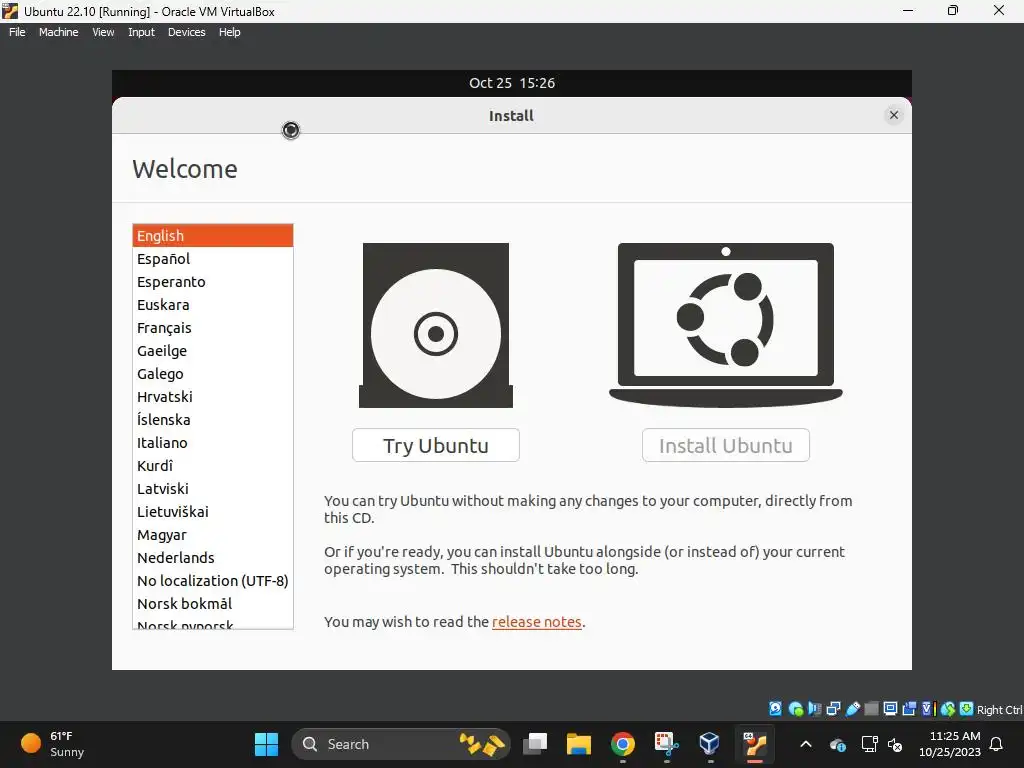1024x768 pixels.
Task: Click the Install Ubuntu laptop image
Action: coord(726,325)
